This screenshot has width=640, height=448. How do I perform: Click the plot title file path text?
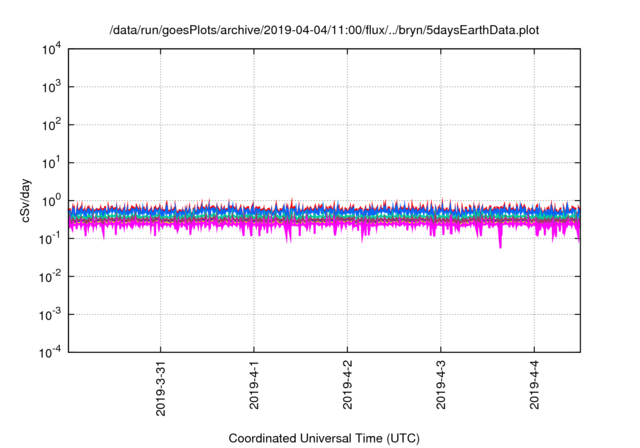(x=324, y=30)
